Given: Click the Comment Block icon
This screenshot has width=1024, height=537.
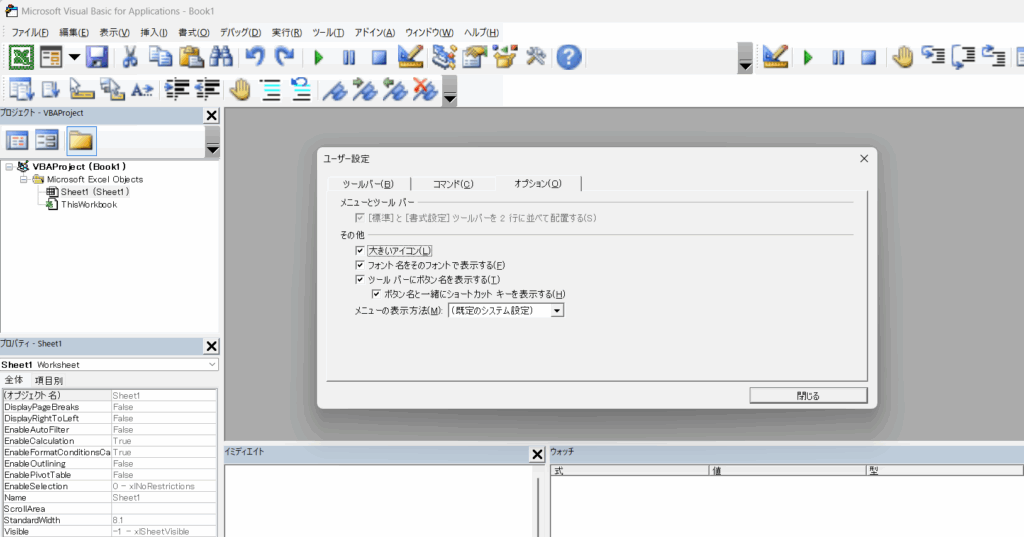Looking at the screenshot, I should tap(270, 90).
